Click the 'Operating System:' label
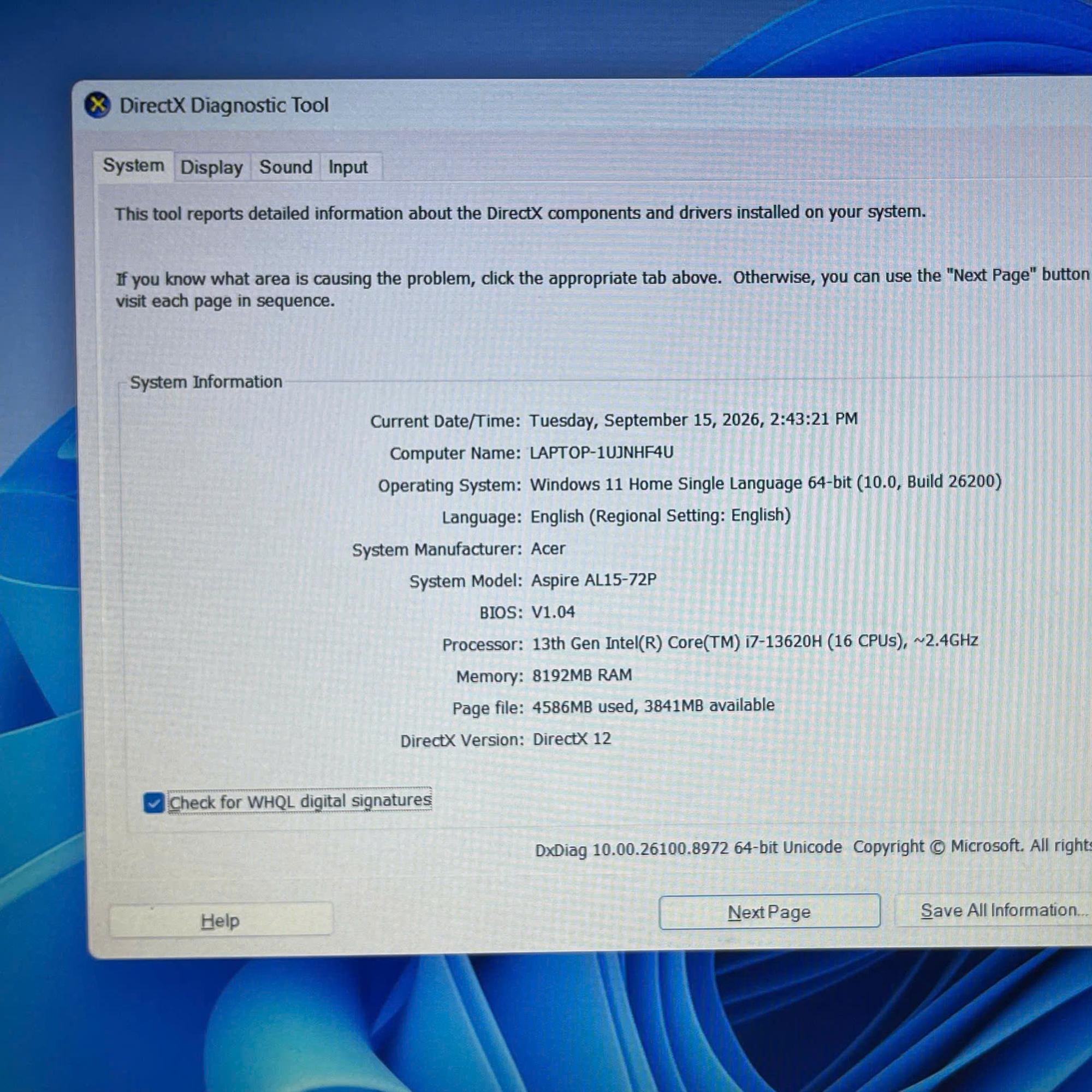Screen dimensions: 1092x1092 point(449,485)
